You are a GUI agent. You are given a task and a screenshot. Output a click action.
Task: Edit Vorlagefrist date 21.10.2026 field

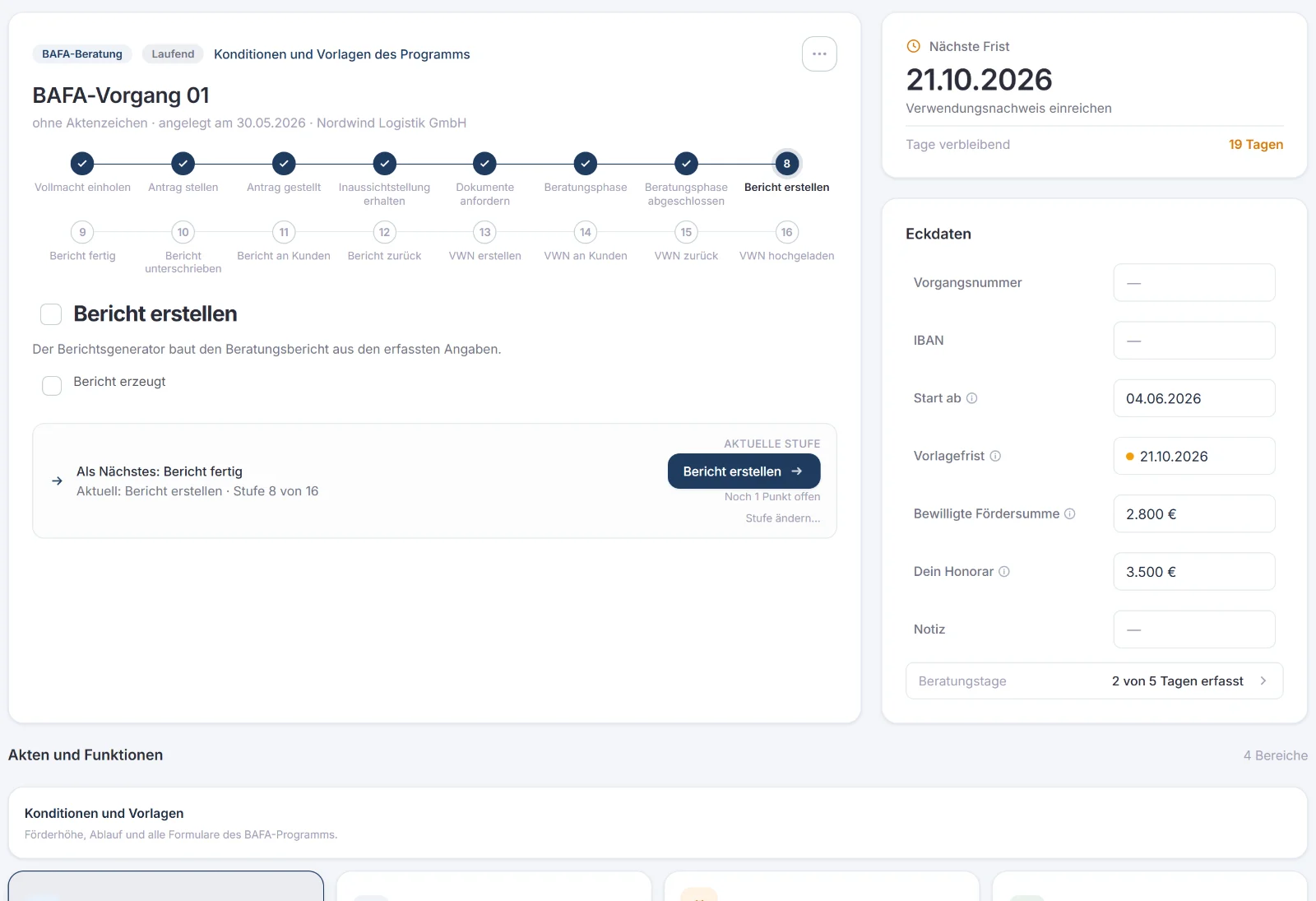1194,456
